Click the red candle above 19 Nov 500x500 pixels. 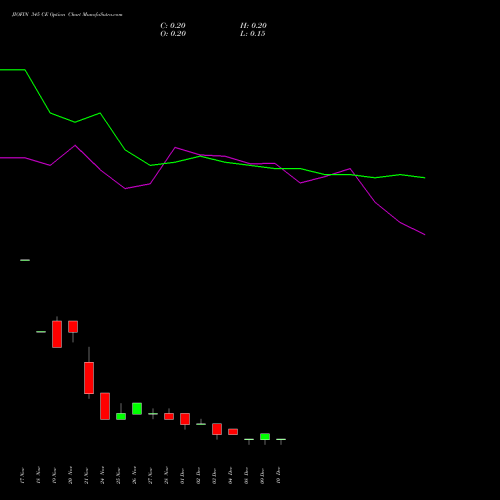[x=57, y=334]
